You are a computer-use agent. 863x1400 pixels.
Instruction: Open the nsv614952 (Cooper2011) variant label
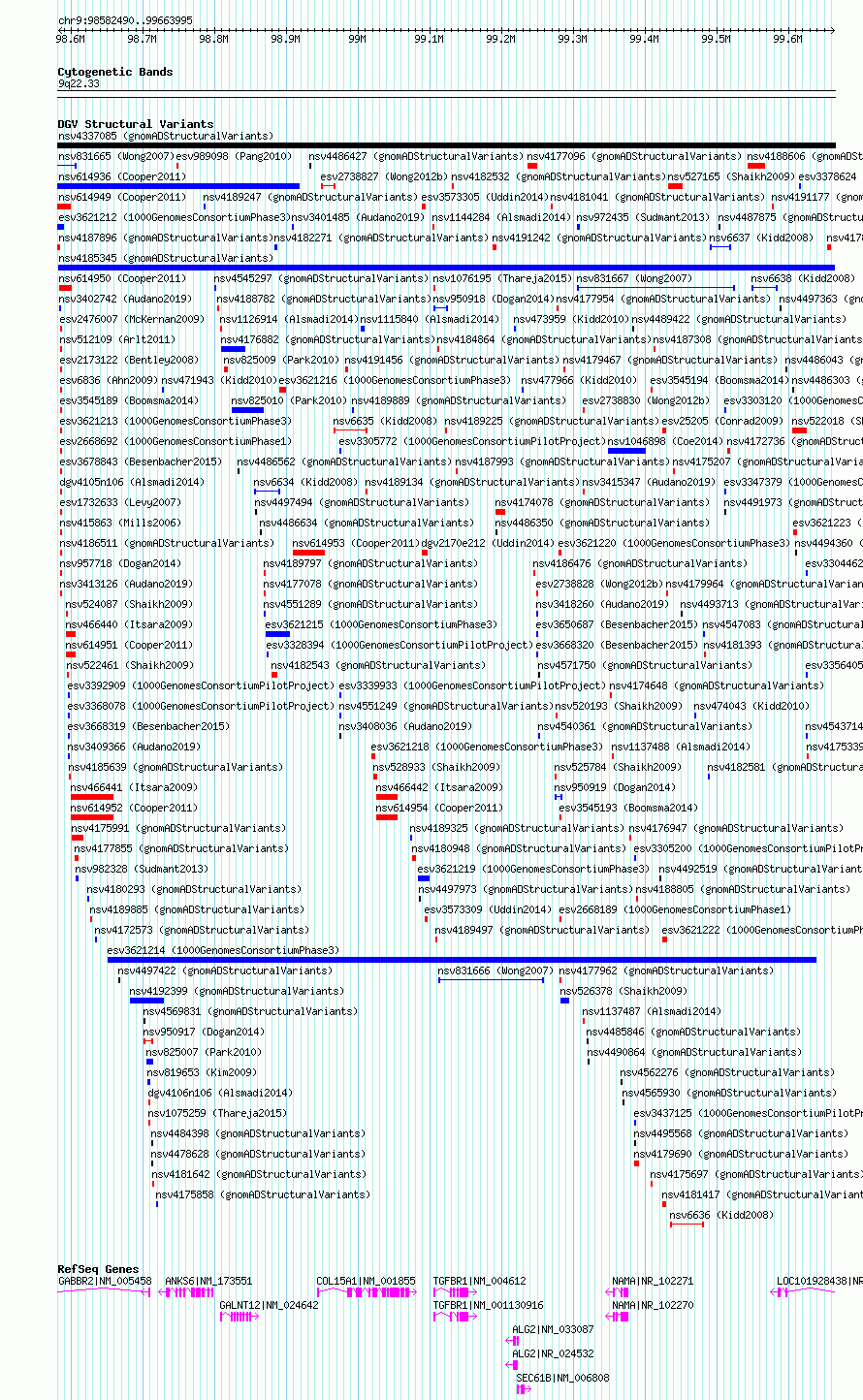click(134, 808)
